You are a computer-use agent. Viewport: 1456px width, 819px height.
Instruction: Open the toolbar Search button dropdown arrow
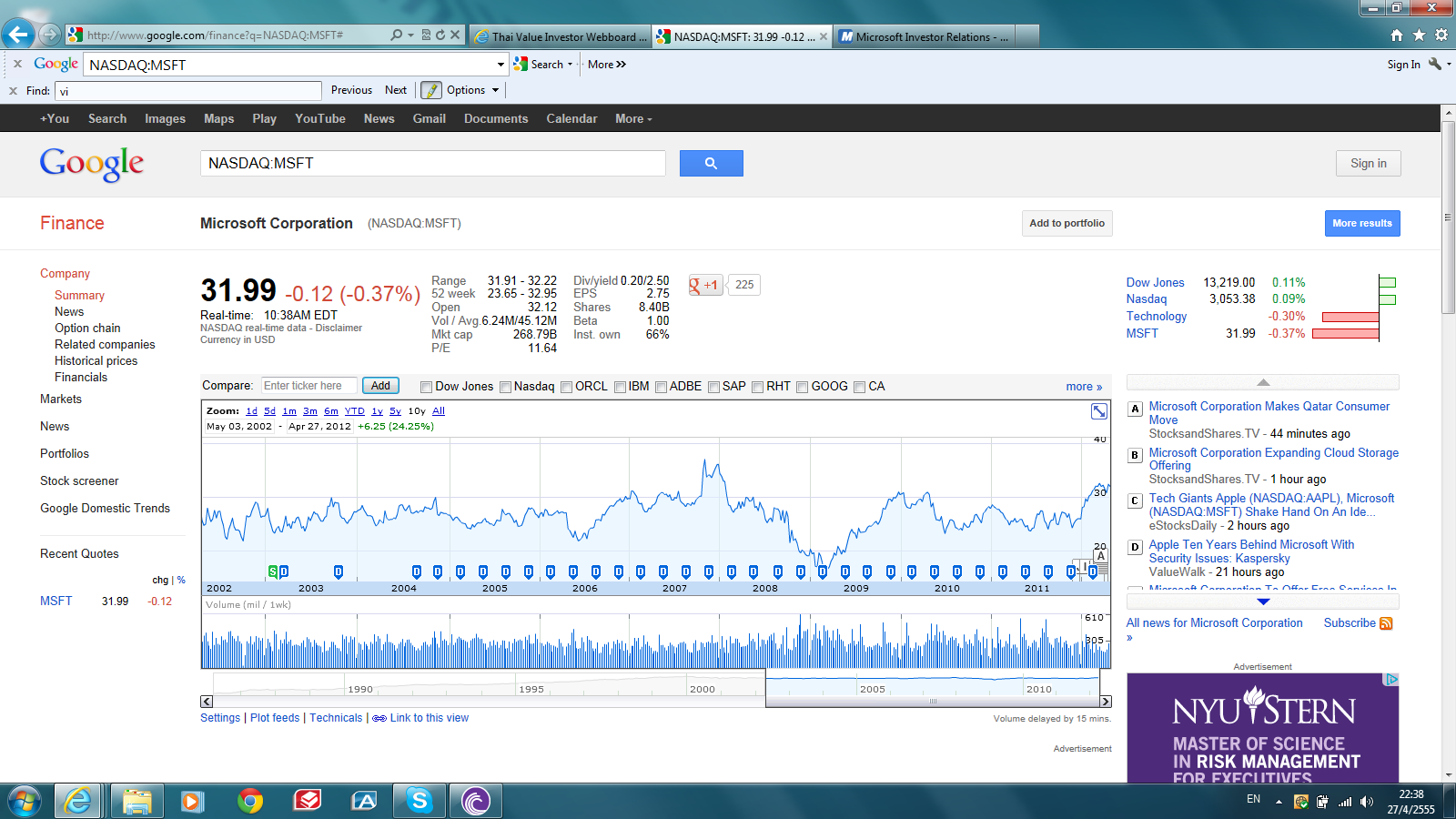pos(571,65)
